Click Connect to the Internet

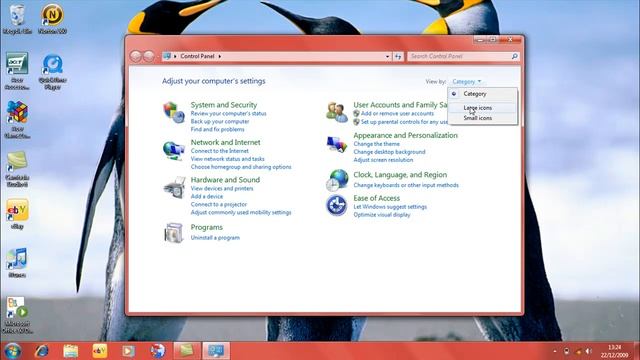[220, 151]
